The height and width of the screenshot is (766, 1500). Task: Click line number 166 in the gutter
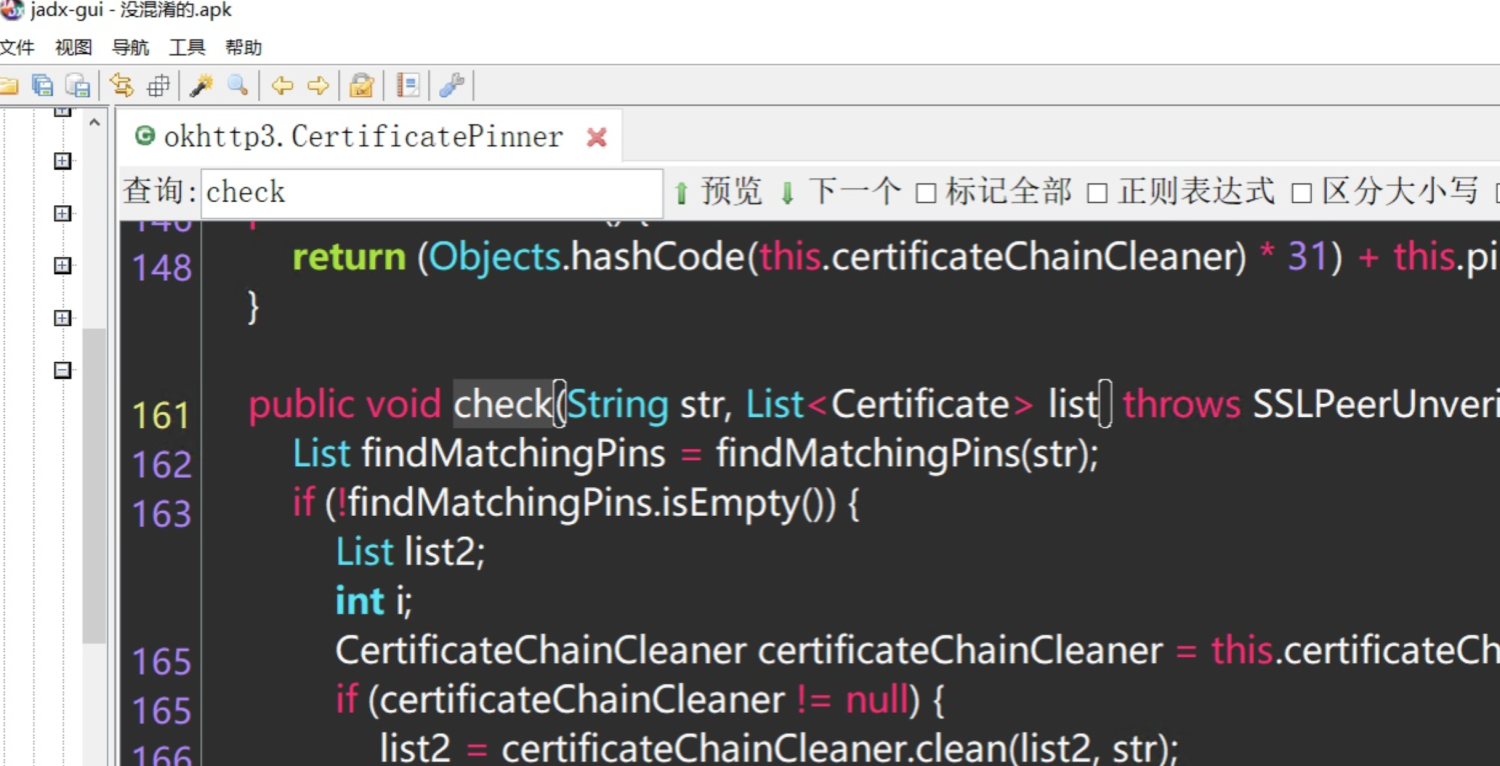click(162, 755)
